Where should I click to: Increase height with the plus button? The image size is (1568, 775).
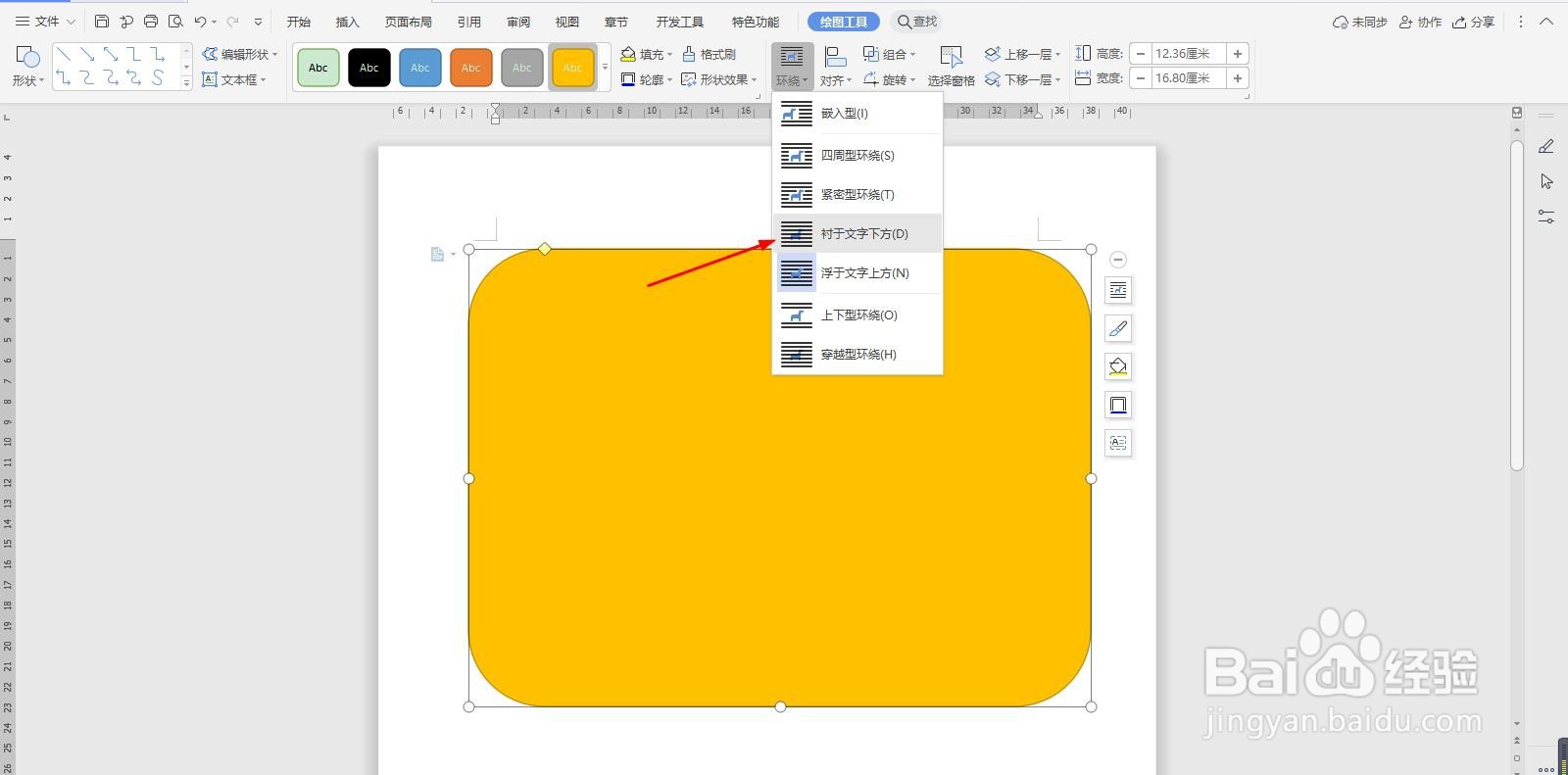1238,54
